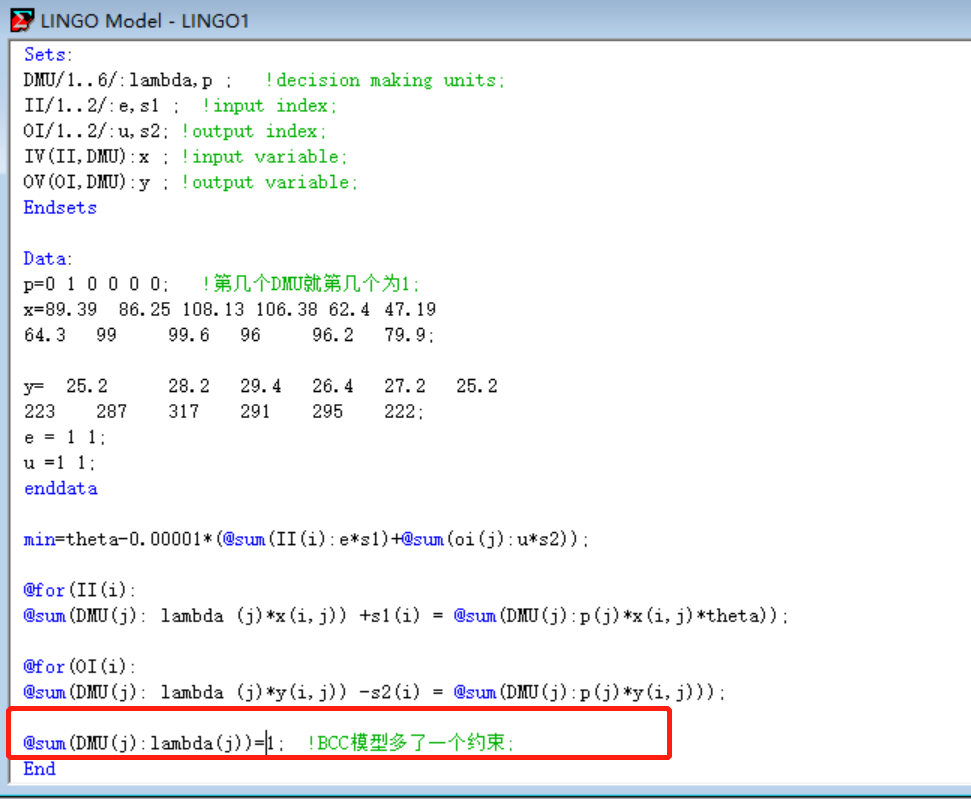Click the value '47.19' in x data

click(410, 310)
